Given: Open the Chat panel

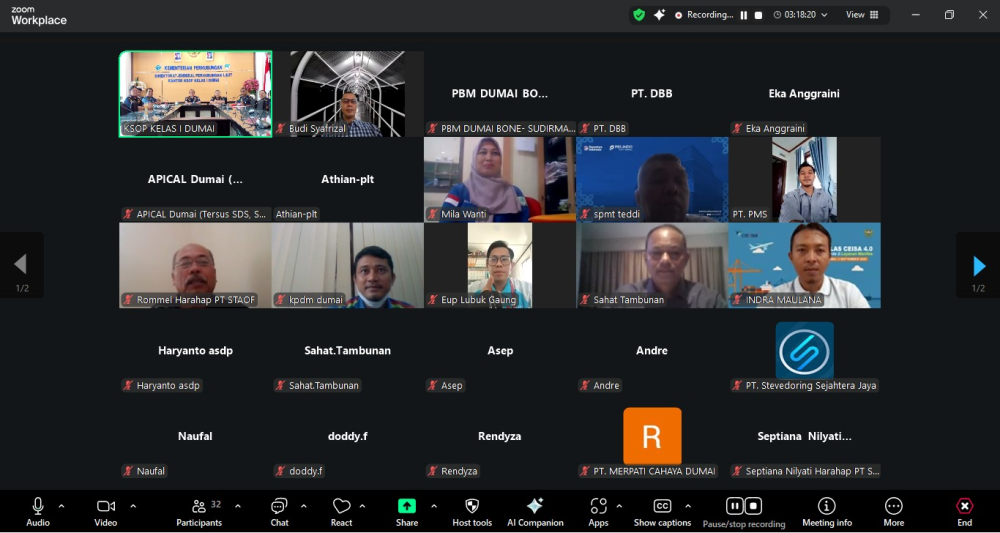Looking at the screenshot, I should click(279, 513).
